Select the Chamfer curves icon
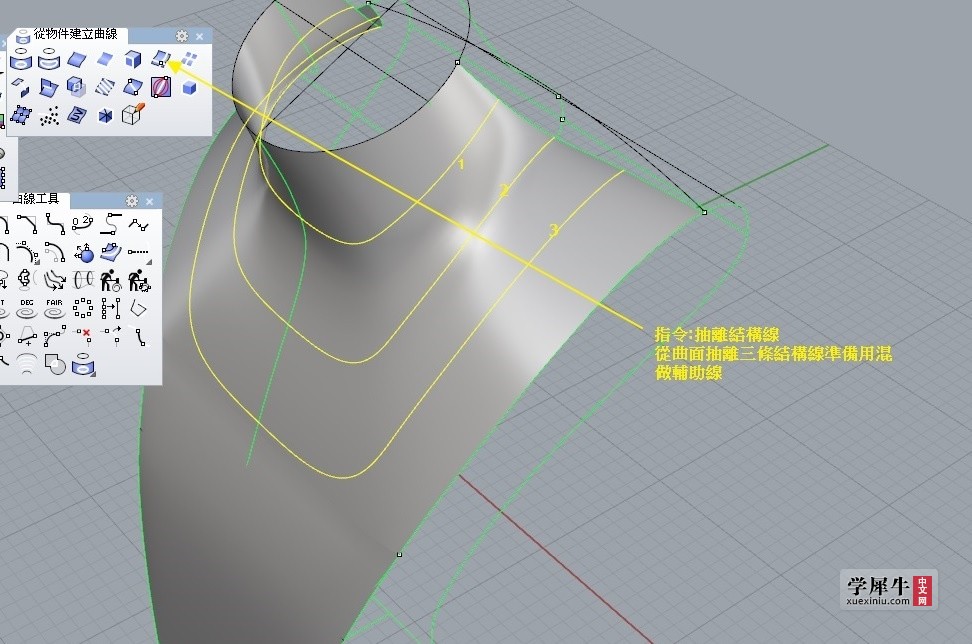 27,224
